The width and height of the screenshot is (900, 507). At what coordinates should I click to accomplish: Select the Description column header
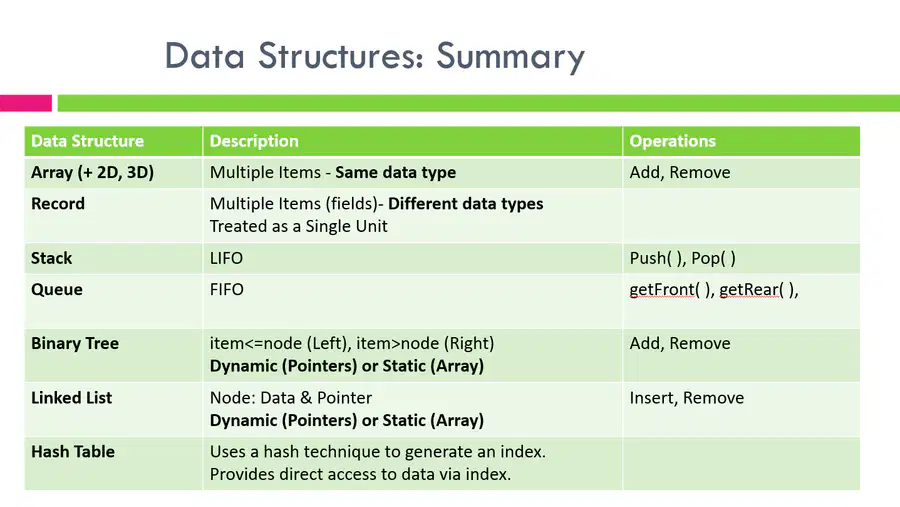coord(254,141)
